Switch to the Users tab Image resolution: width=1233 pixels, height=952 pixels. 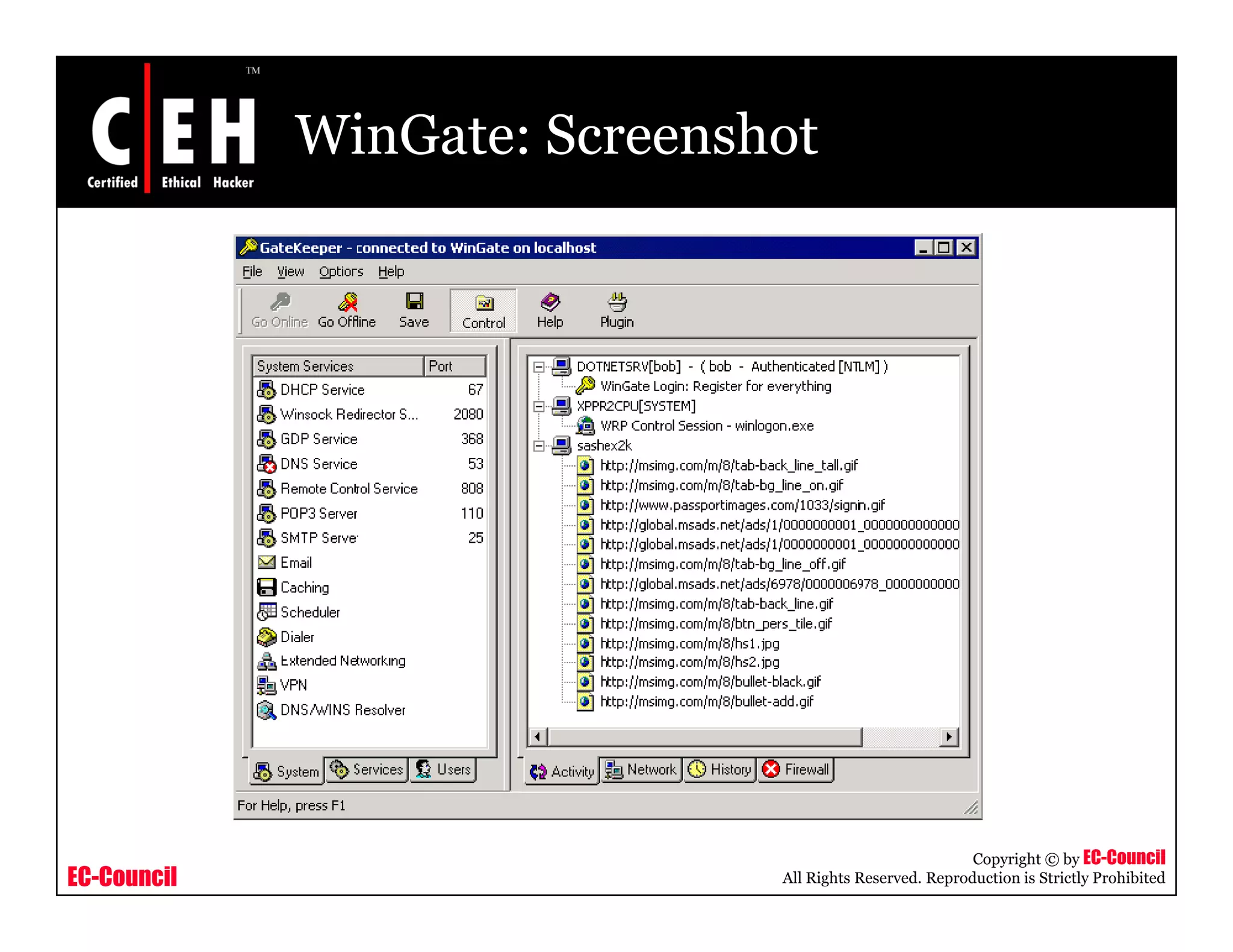[443, 770]
